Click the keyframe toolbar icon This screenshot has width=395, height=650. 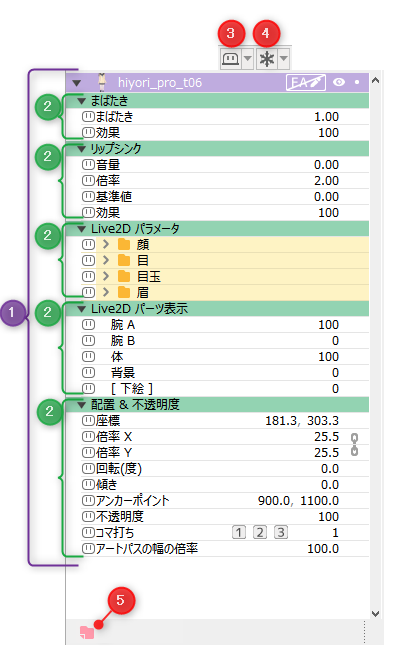[x=230, y=59]
